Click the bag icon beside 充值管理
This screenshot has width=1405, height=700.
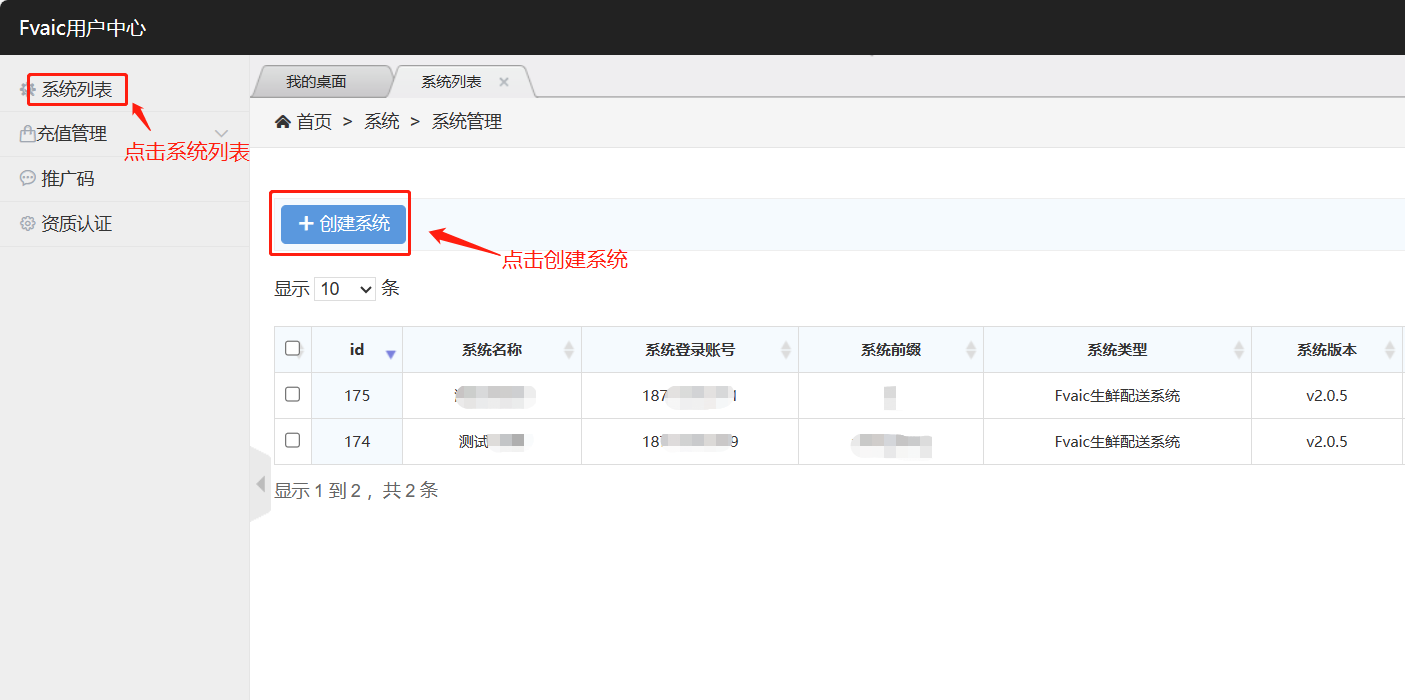(x=28, y=134)
